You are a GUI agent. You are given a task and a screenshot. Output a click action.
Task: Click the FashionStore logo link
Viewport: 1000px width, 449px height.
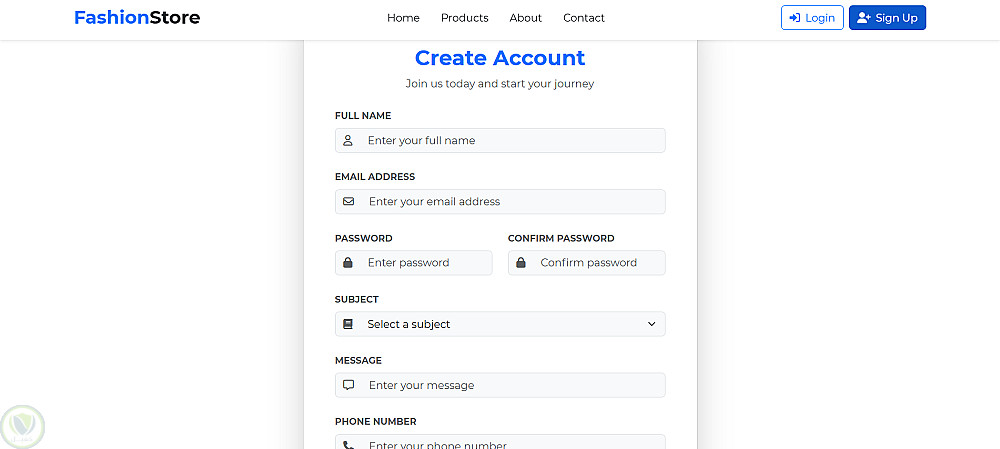137,17
